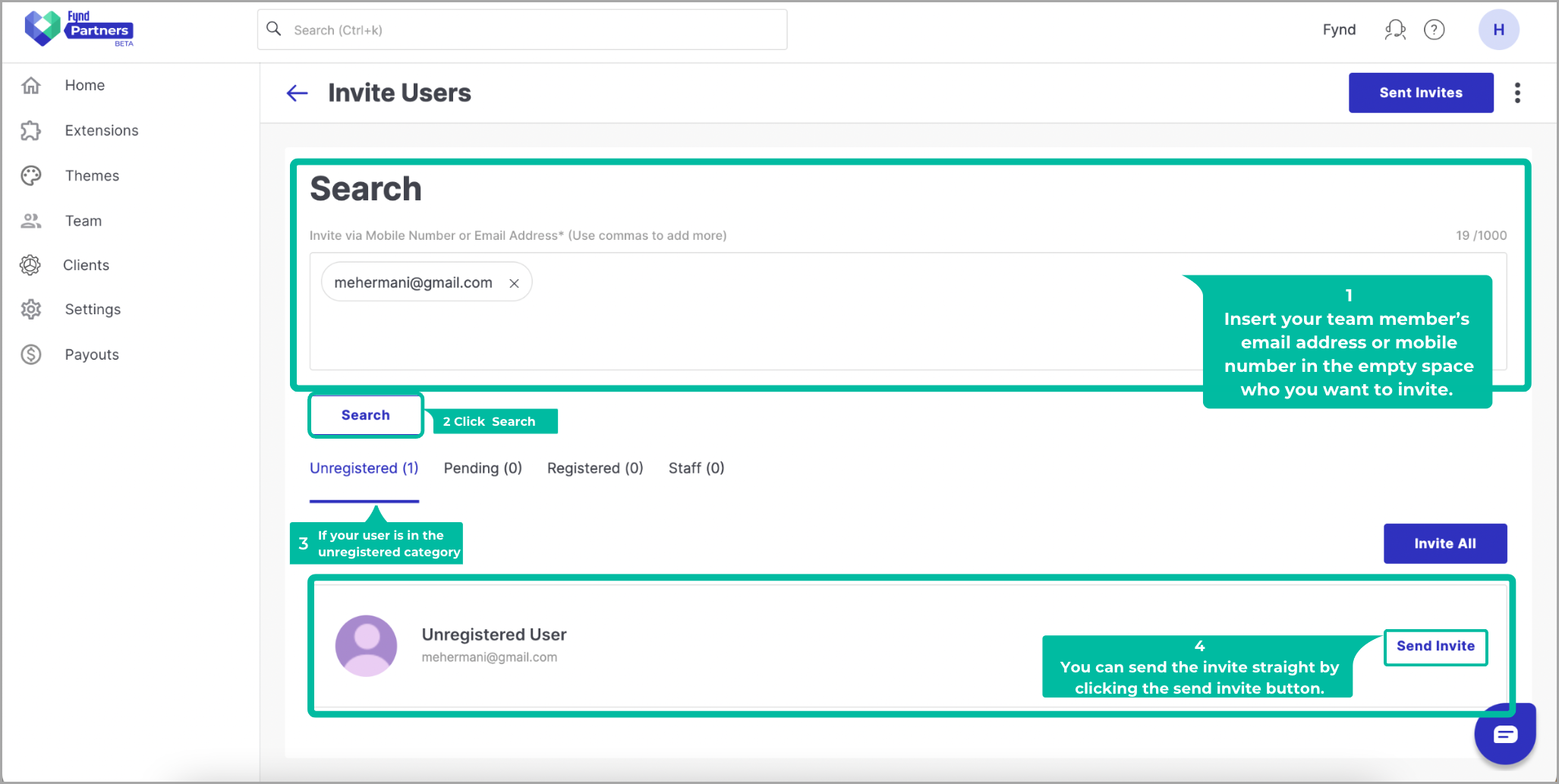Click the Team people icon
The height and width of the screenshot is (784, 1559).
pyautogui.click(x=31, y=221)
